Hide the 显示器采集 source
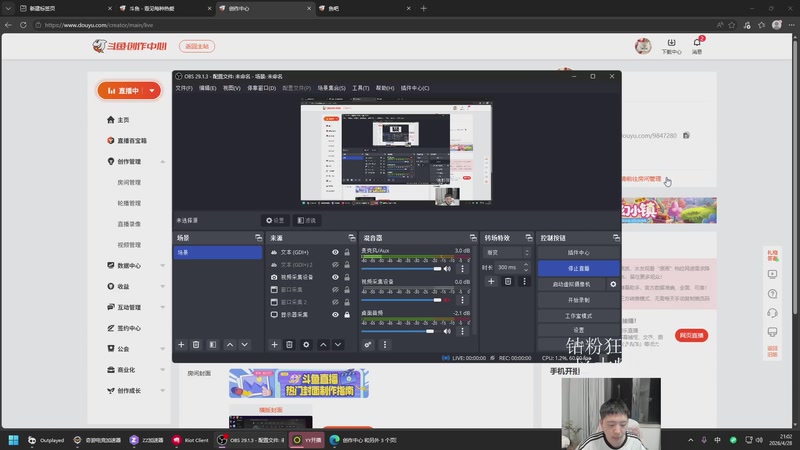 (x=335, y=315)
